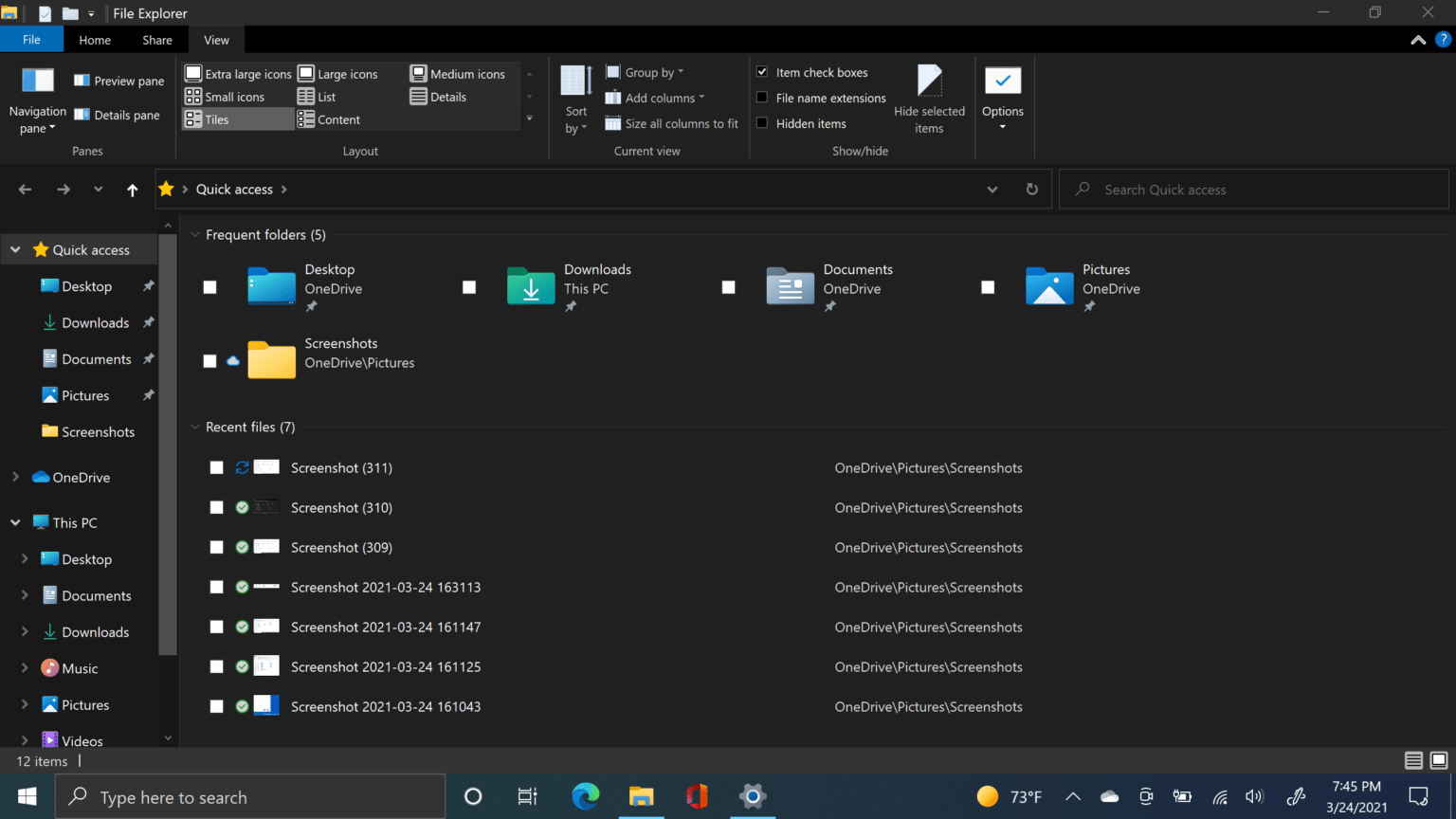Expand the OneDrive tree item
Screen dimensions: 1456x819
17,477
